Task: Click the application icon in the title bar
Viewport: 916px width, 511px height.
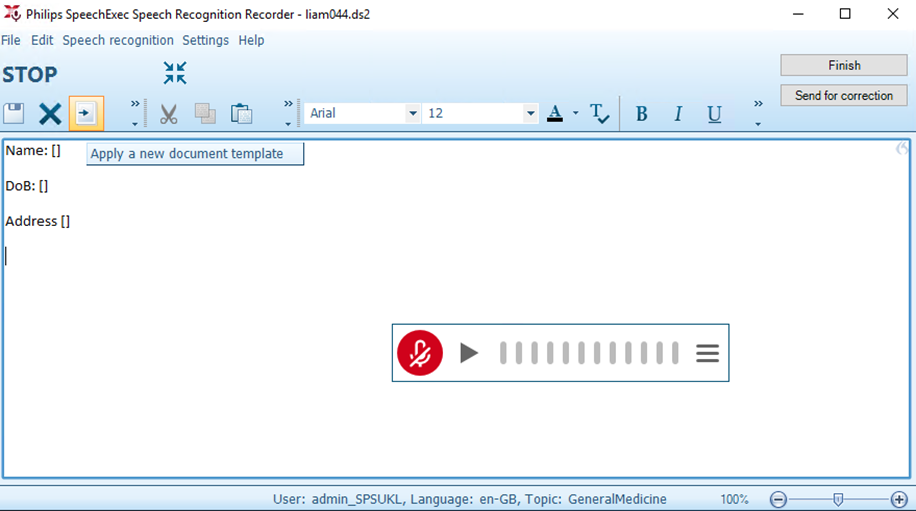Action: coord(12,13)
